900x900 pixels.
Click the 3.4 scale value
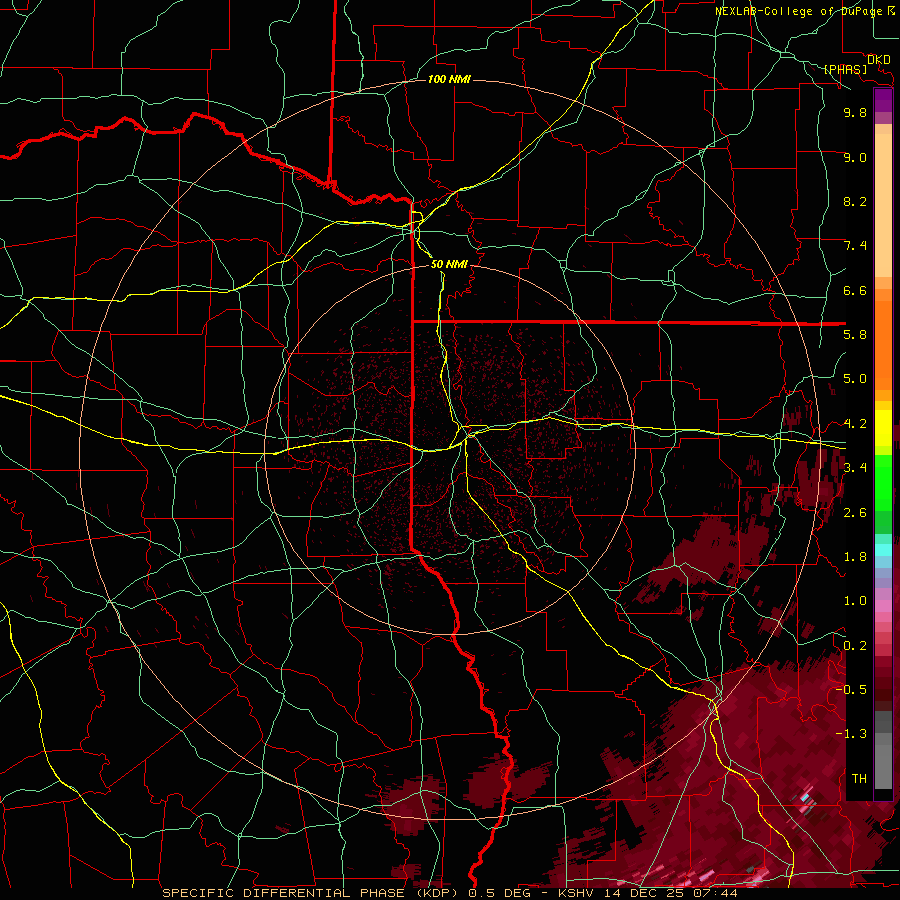[x=855, y=468]
